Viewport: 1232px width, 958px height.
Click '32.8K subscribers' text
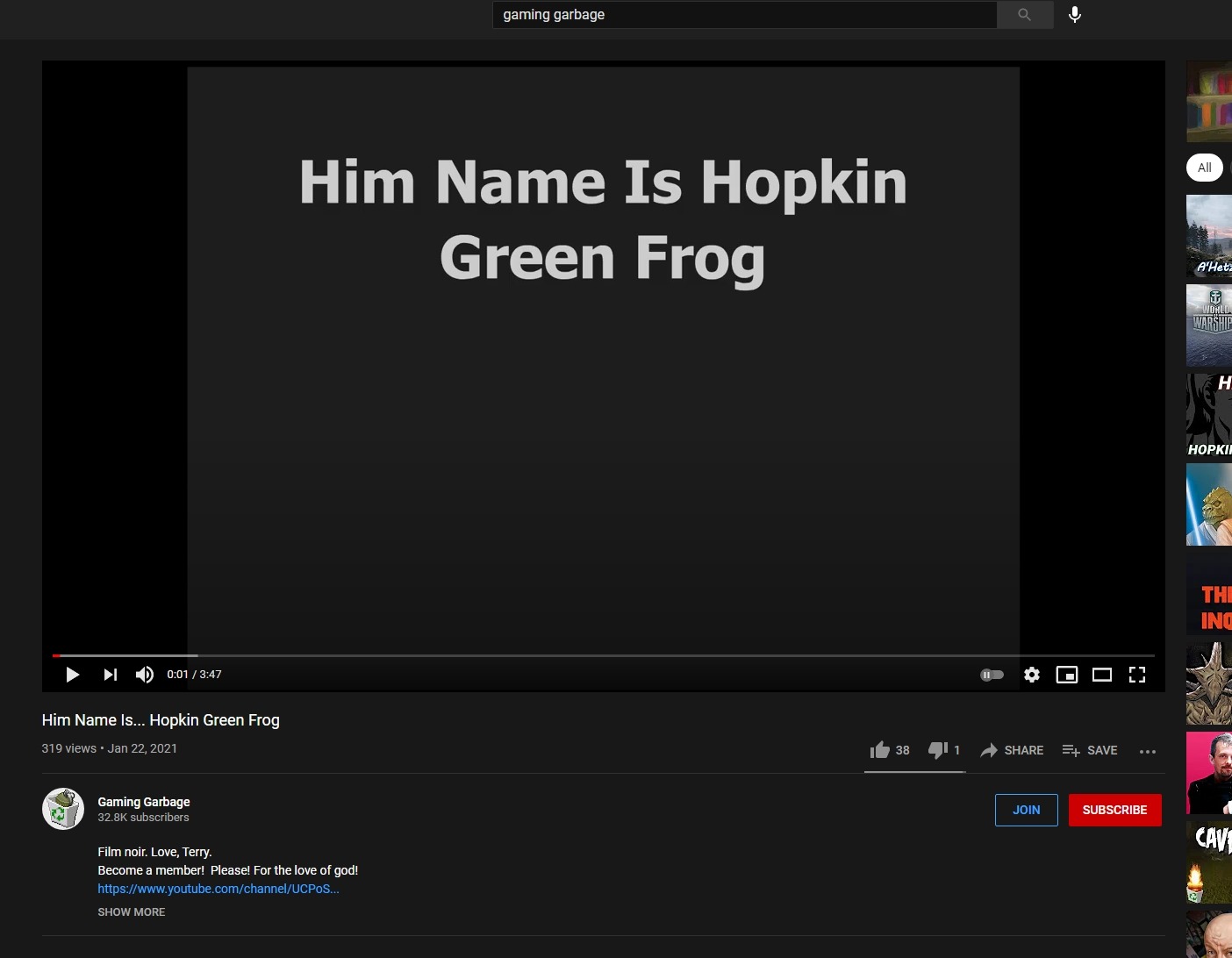(x=143, y=818)
